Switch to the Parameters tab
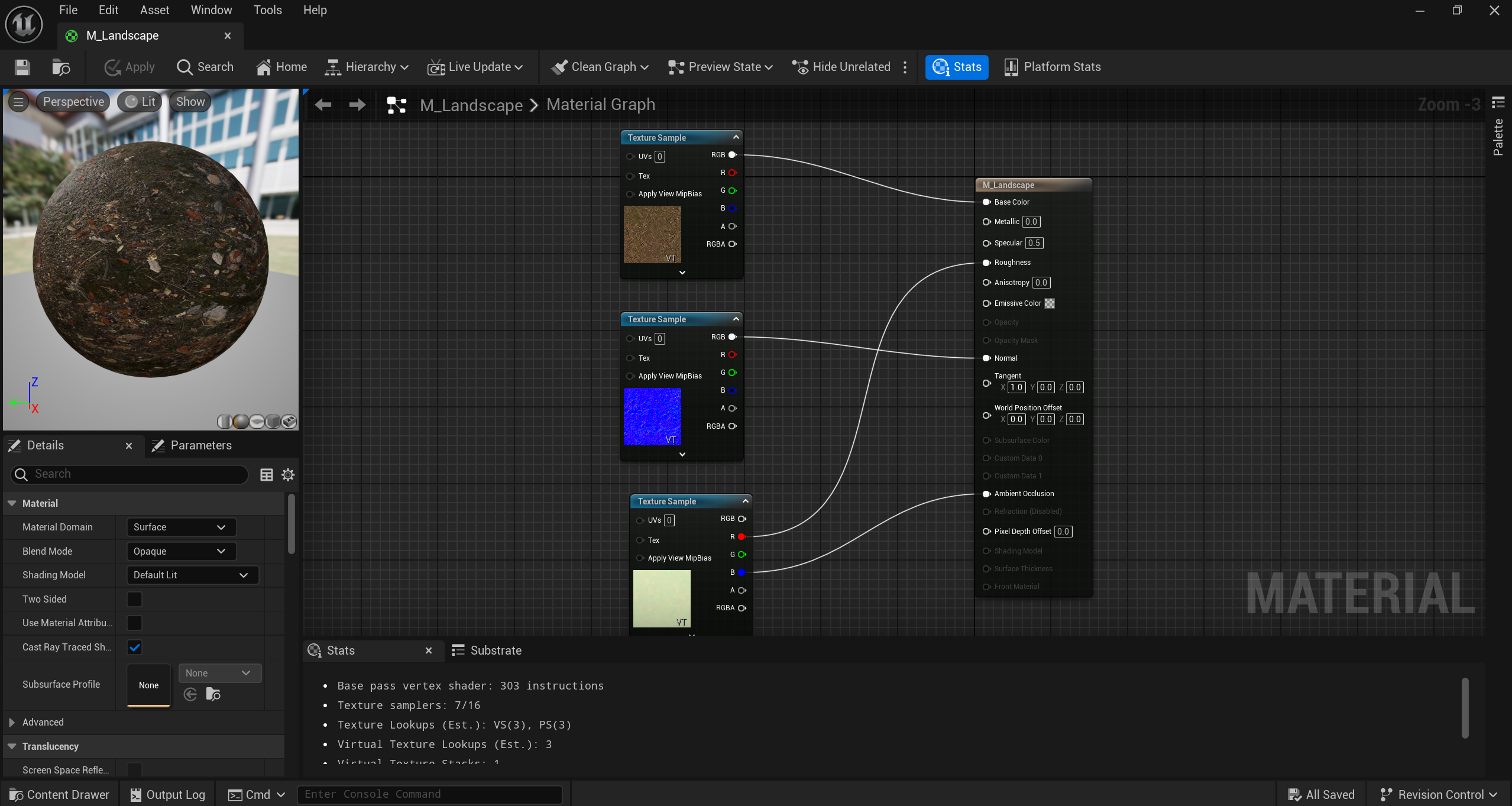This screenshot has width=1512, height=806. (x=192, y=445)
